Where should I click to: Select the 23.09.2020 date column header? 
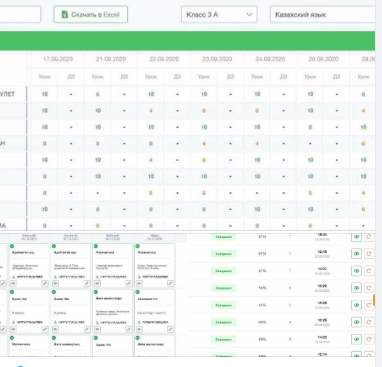click(x=217, y=59)
